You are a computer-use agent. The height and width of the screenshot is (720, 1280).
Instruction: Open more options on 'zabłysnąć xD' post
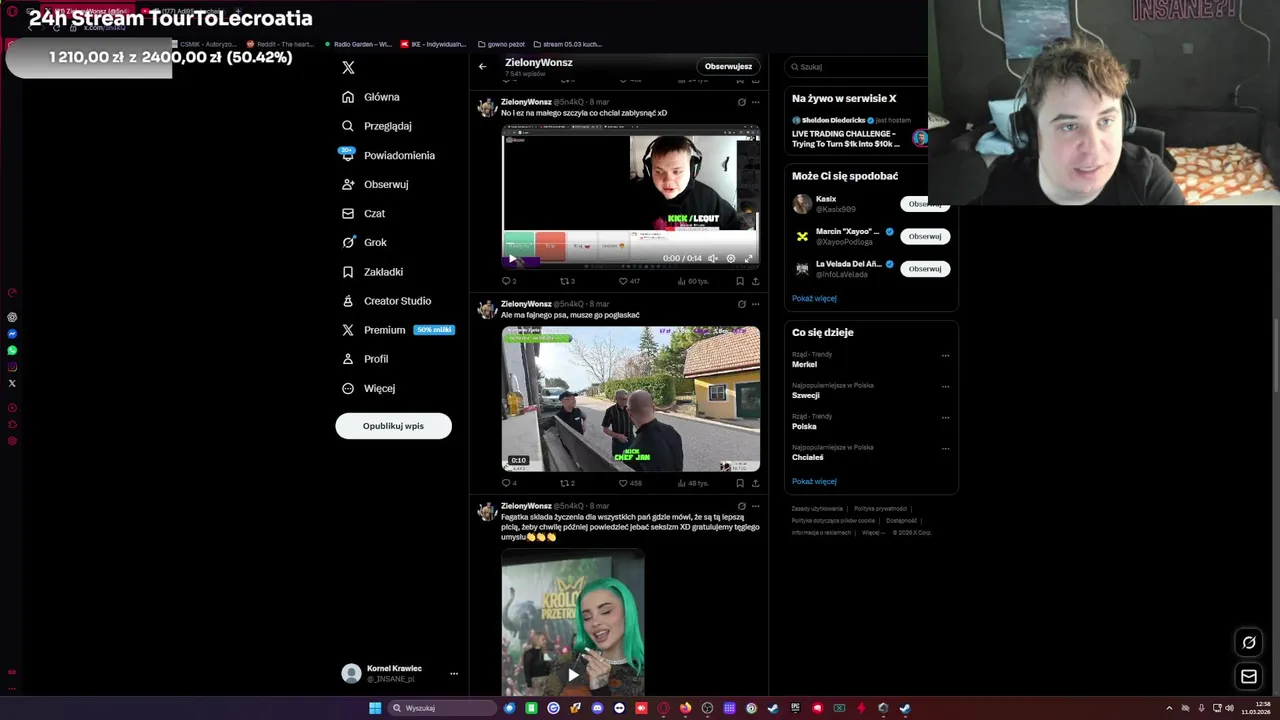755,102
